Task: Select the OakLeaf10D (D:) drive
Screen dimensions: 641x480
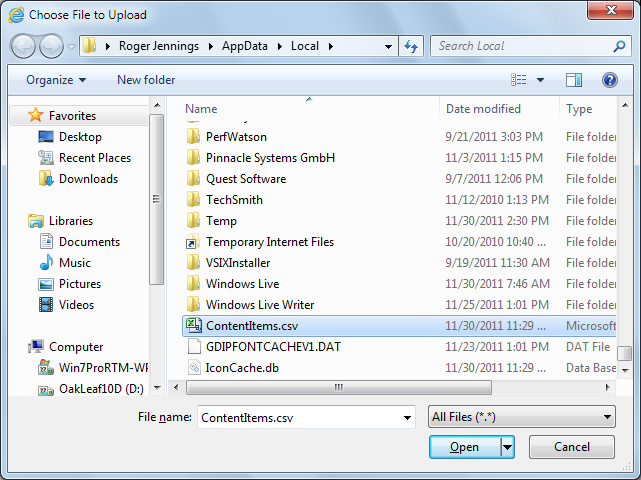Action: coord(91,389)
